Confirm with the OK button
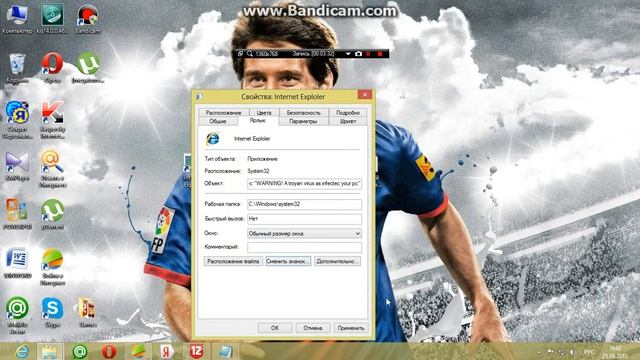 pos(275,328)
